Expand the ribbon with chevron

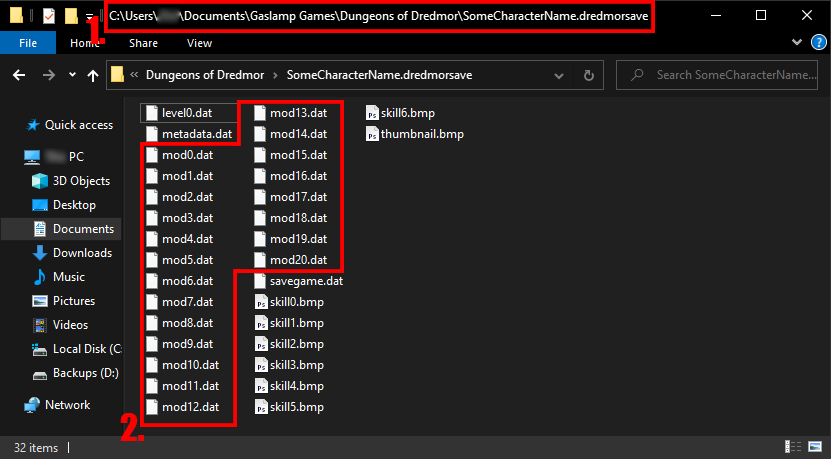797,42
